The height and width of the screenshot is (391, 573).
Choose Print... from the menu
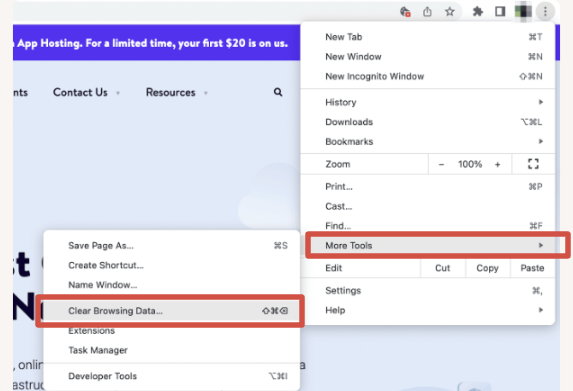[428, 187]
